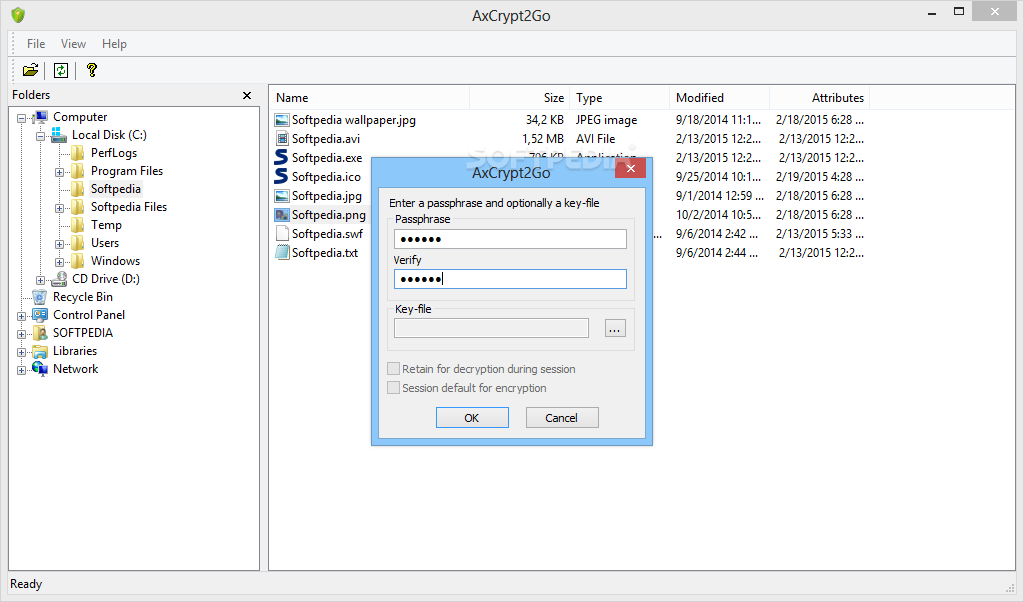Click the Passphrase input field
The width and height of the screenshot is (1024, 602).
[x=510, y=239]
